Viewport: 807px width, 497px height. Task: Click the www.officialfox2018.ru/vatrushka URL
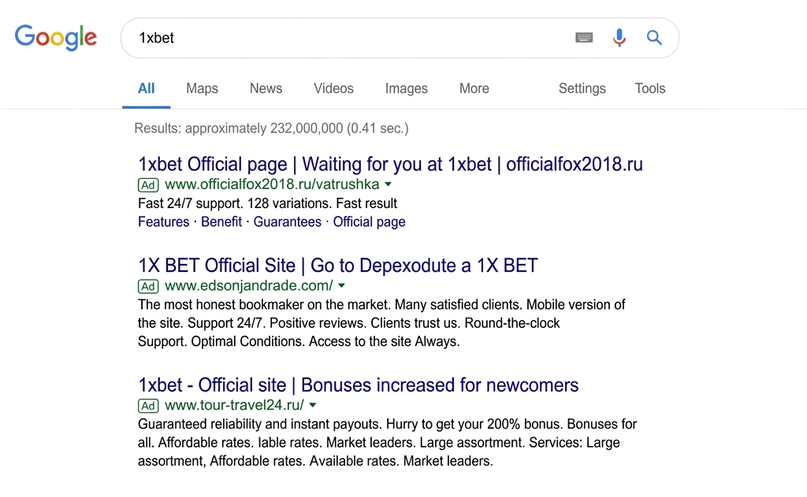coord(272,184)
